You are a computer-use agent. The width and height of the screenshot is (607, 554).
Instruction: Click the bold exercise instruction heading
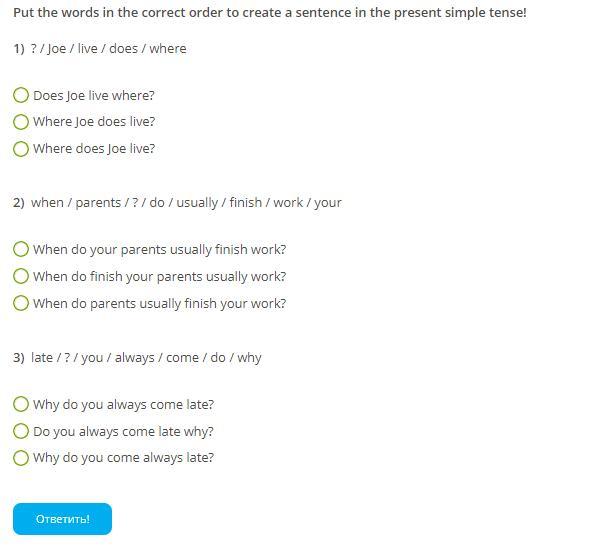point(269,13)
